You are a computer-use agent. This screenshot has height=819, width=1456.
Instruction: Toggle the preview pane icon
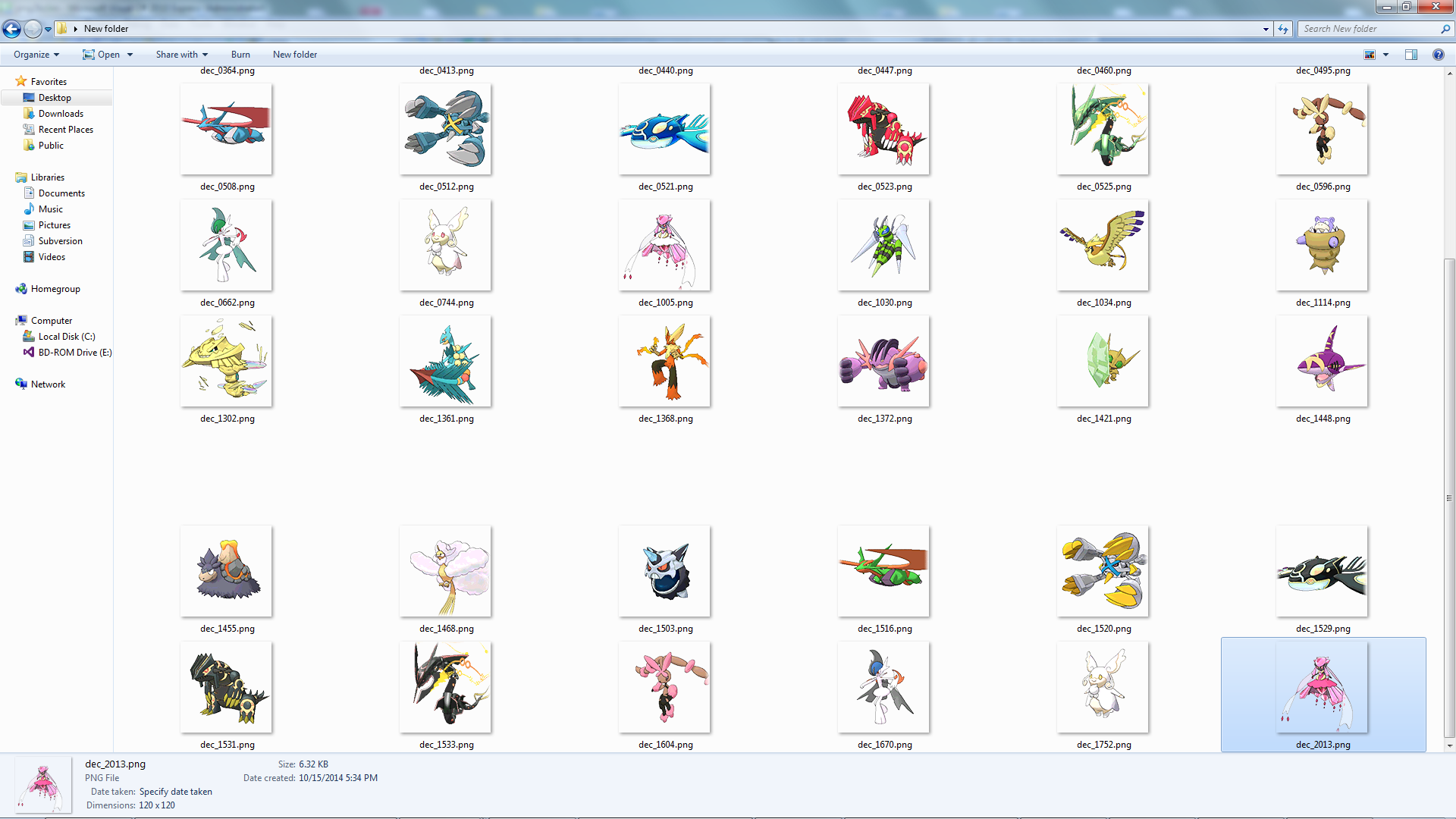[x=1411, y=55]
